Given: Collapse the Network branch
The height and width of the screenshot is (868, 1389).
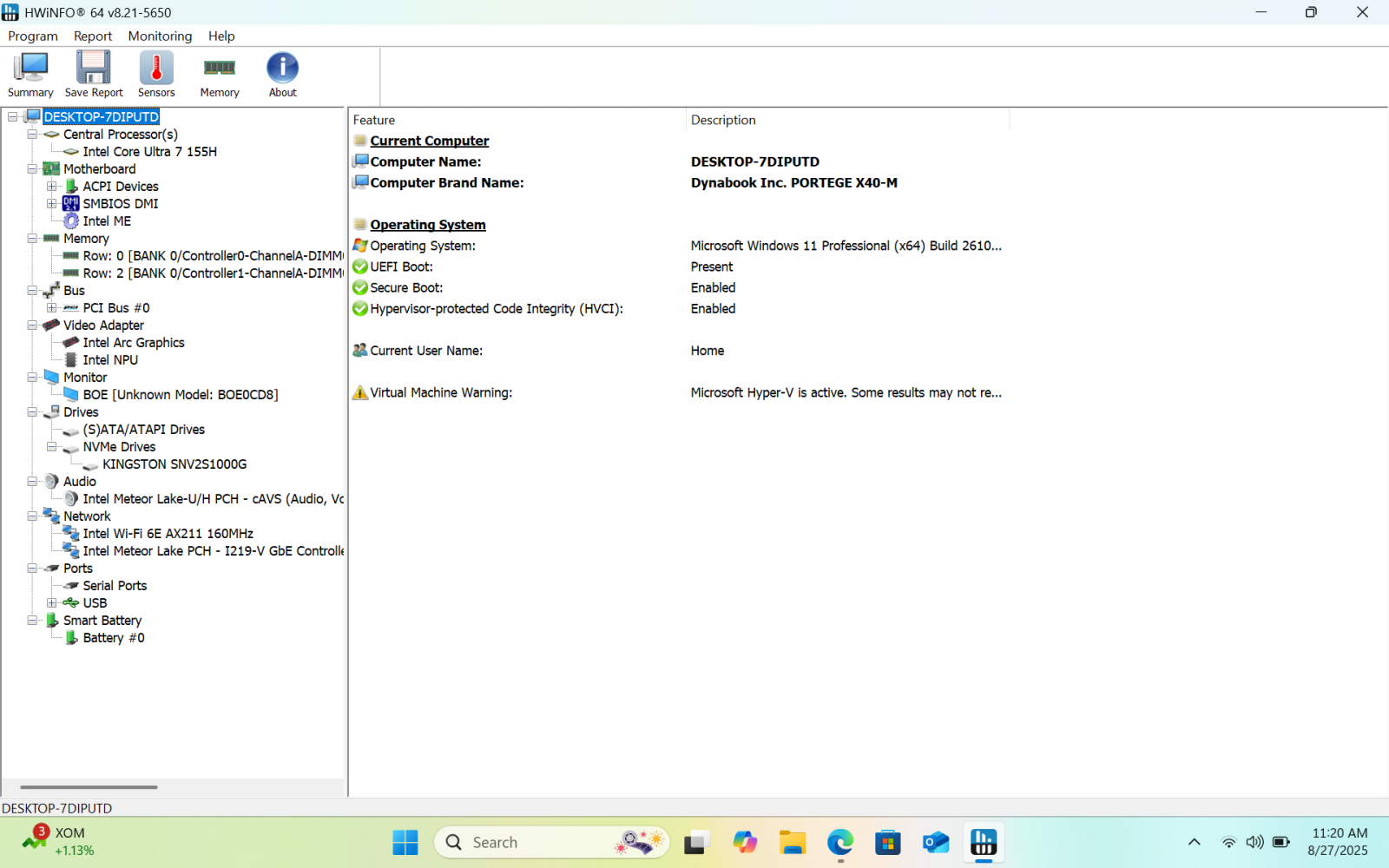Looking at the screenshot, I should click(x=32, y=516).
